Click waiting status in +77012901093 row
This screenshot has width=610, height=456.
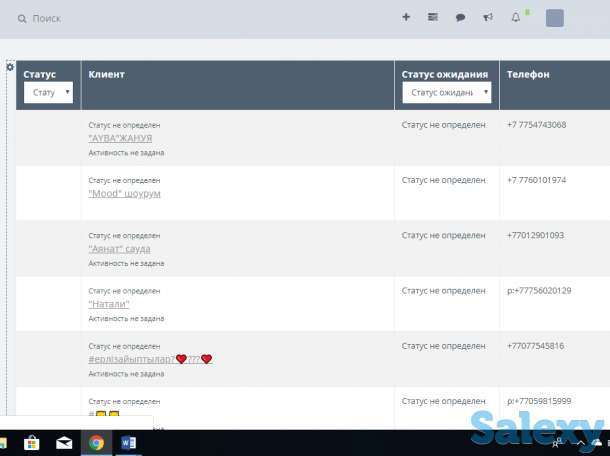(x=443, y=235)
